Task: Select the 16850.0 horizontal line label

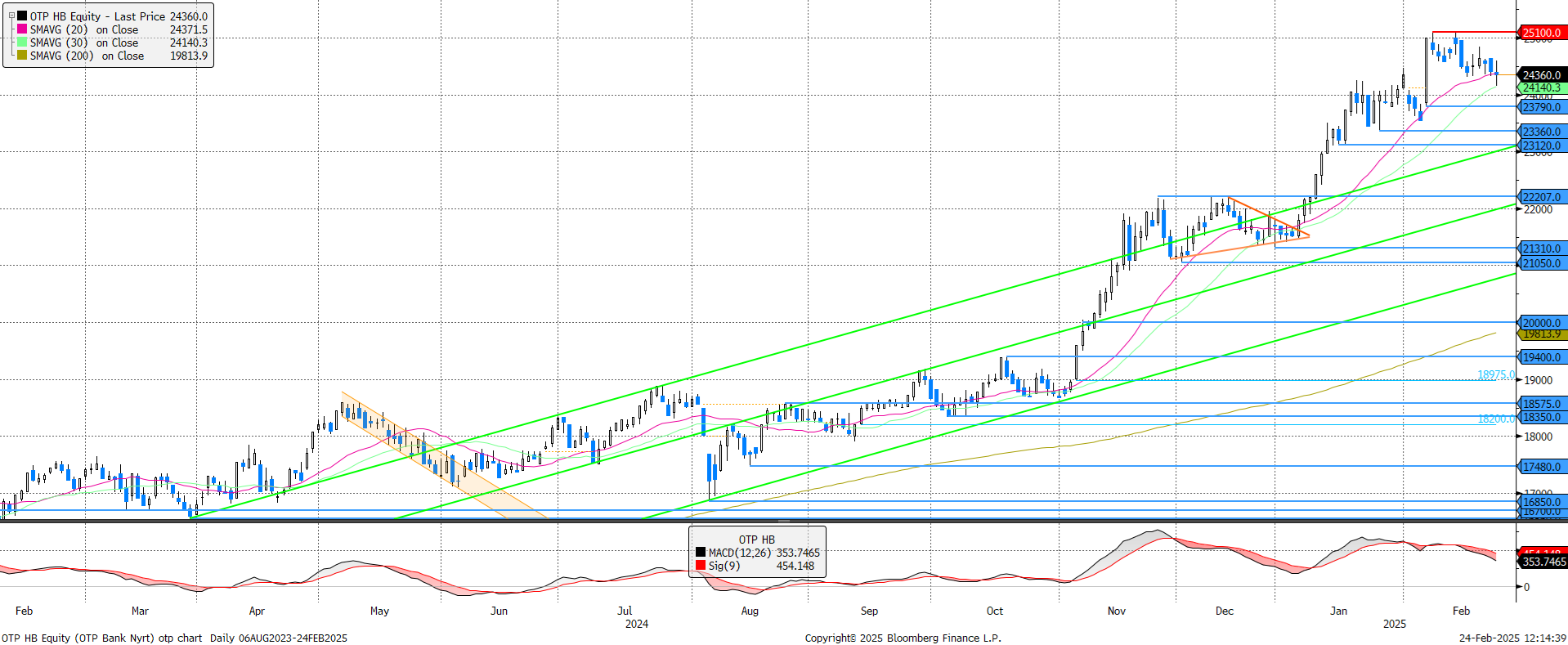Action: coord(1542,502)
